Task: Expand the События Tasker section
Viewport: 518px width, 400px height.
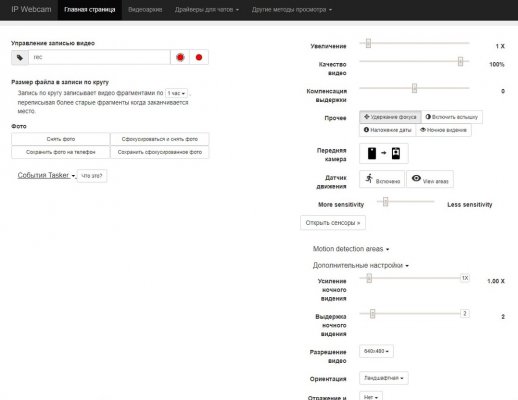Action: click(x=46, y=175)
